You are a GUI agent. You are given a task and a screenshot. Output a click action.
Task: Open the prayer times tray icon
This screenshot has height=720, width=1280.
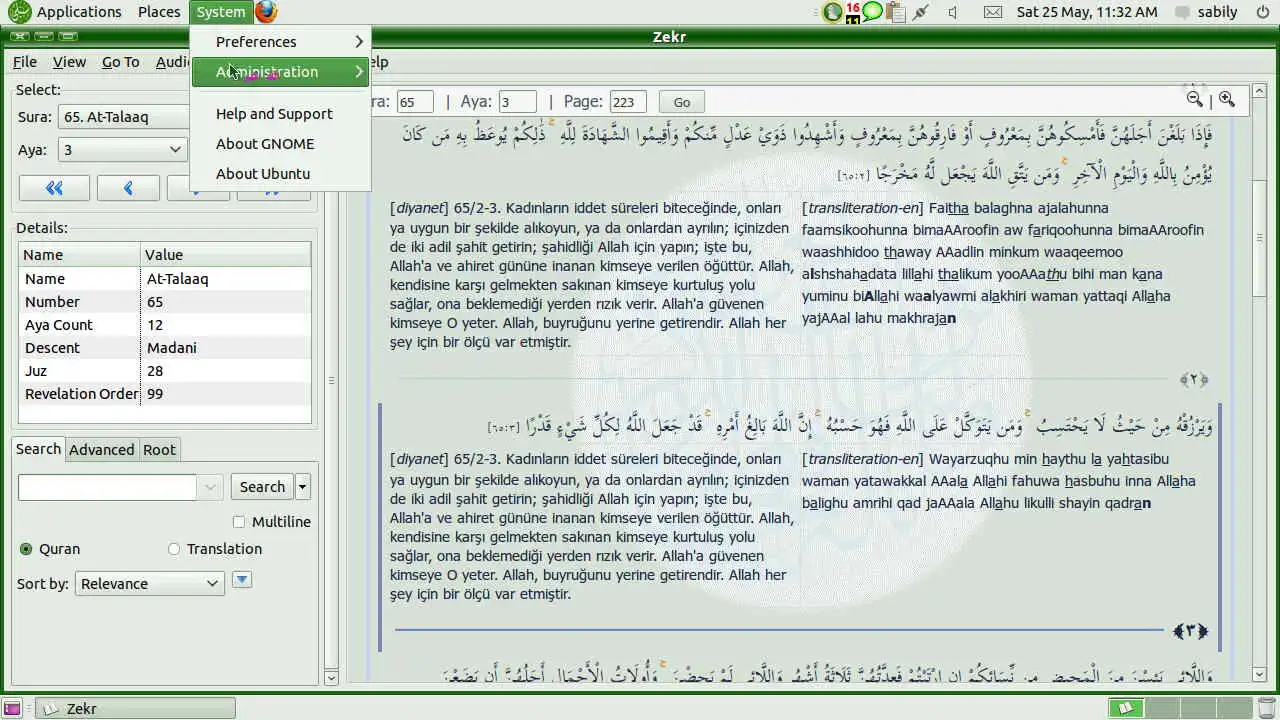pos(832,12)
